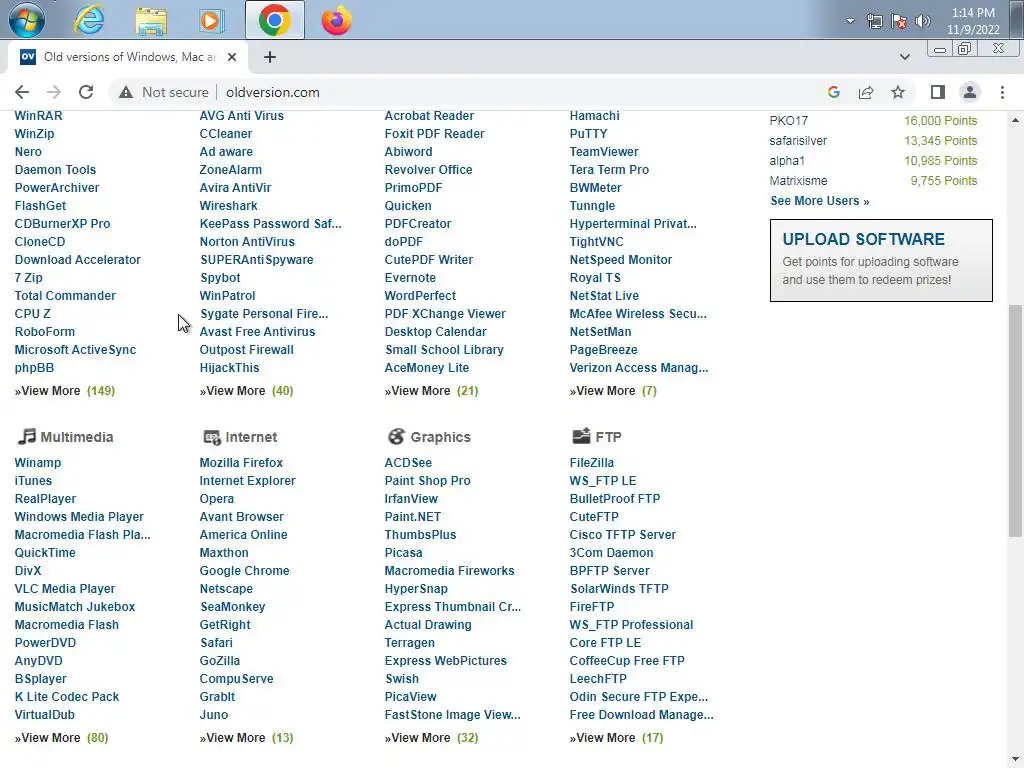Go back with the browser back arrow
Image resolution: width=1024 pixels, height=768 pixels.
pos(22,92)
